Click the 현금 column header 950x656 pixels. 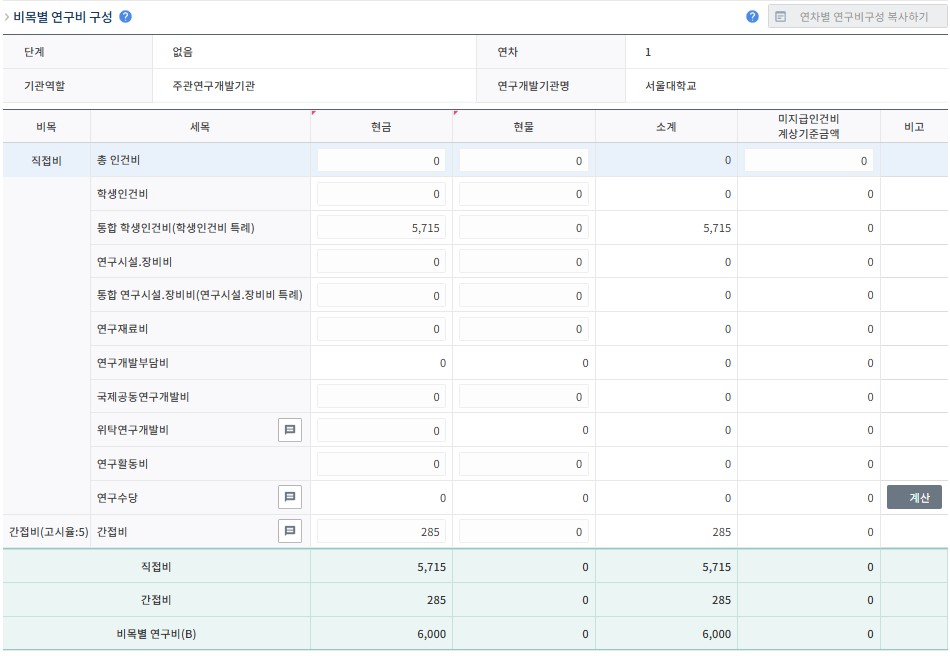coord(381,127)
